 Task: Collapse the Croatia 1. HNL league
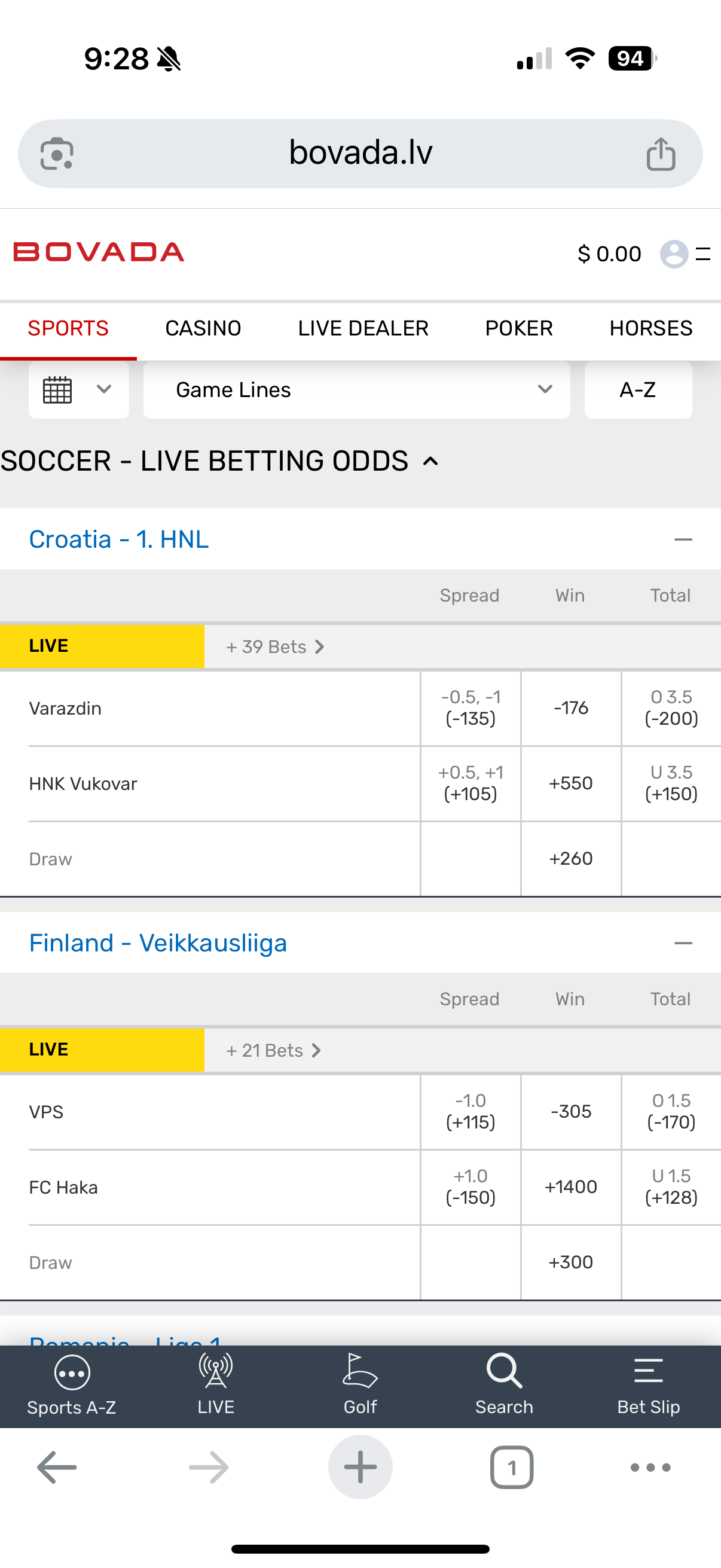683,539
